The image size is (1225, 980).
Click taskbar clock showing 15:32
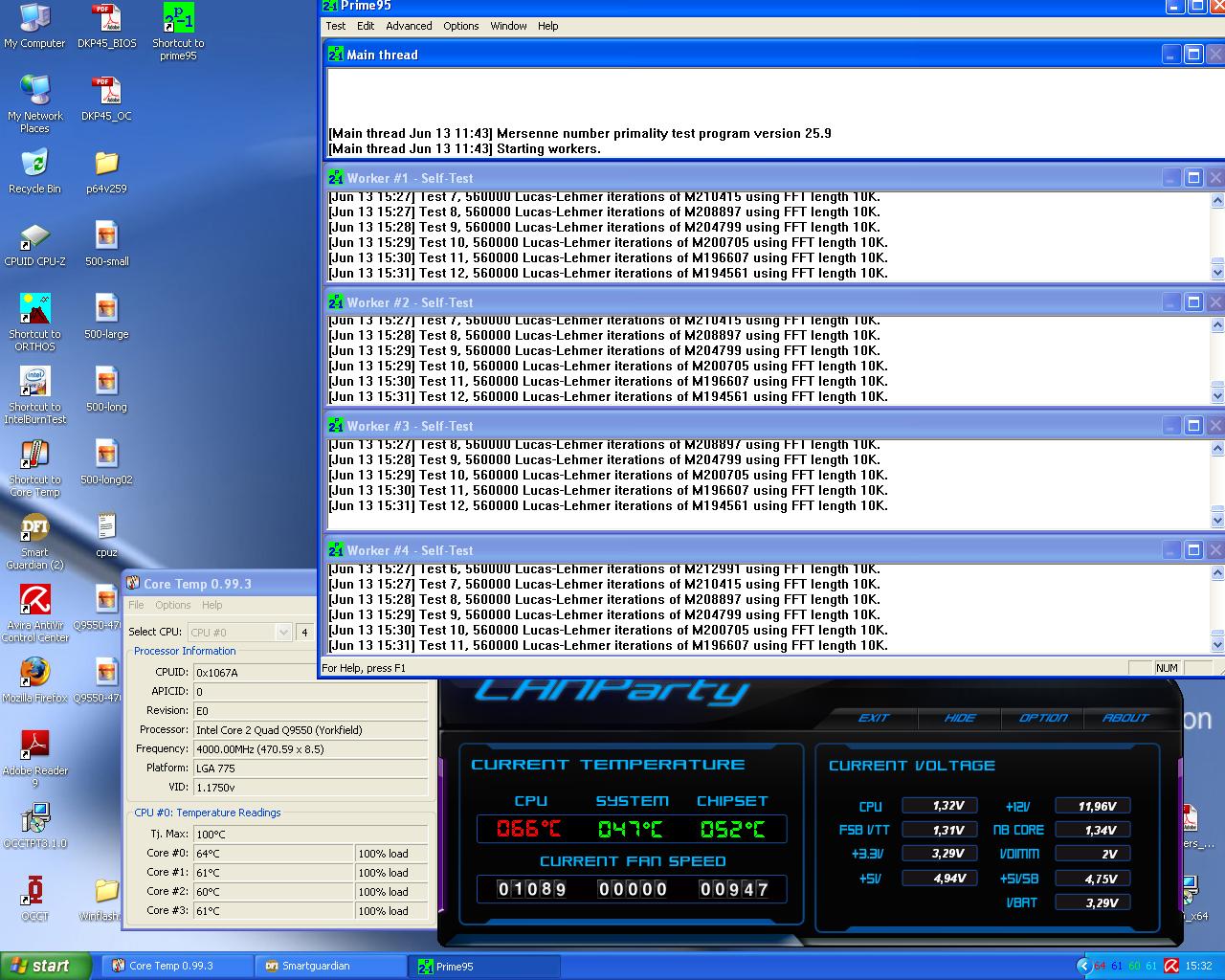click(x=1198, y=966)
